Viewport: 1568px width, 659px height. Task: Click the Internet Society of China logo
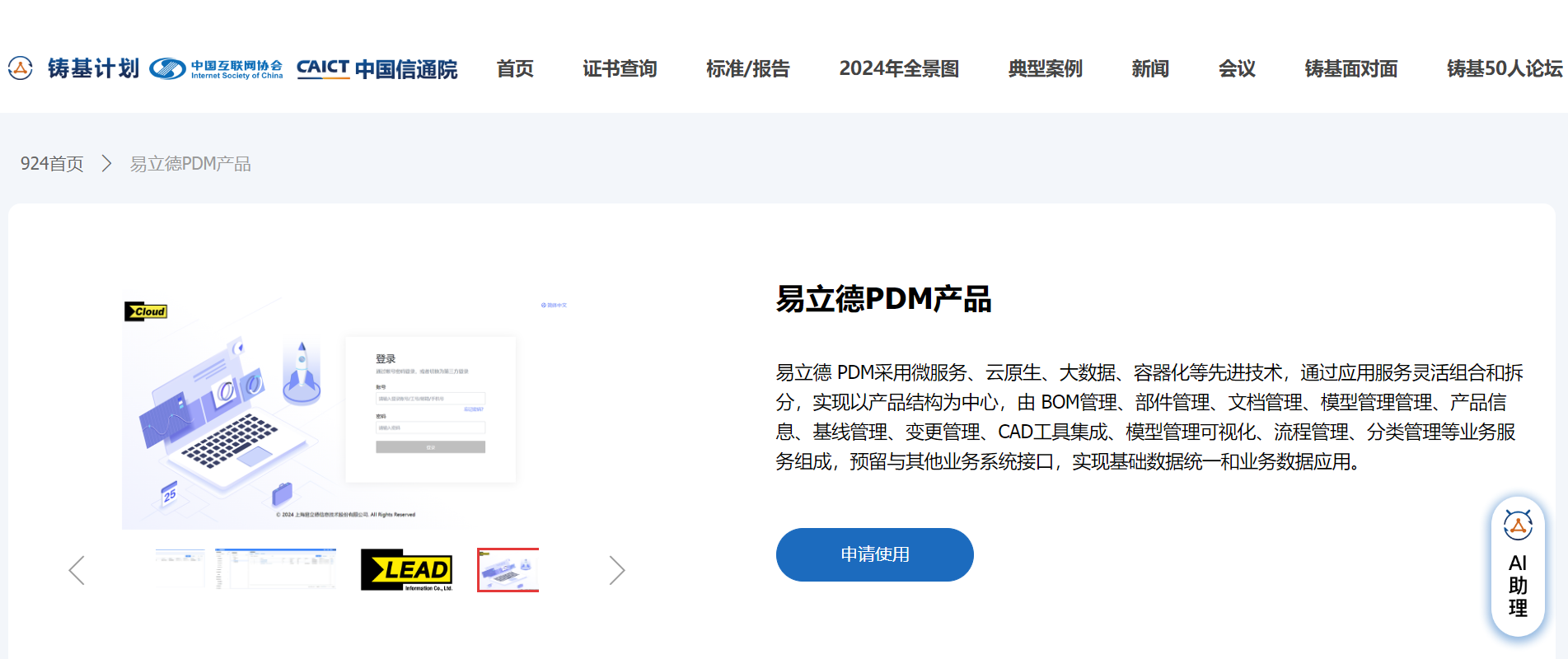click(x=216, y=69)
